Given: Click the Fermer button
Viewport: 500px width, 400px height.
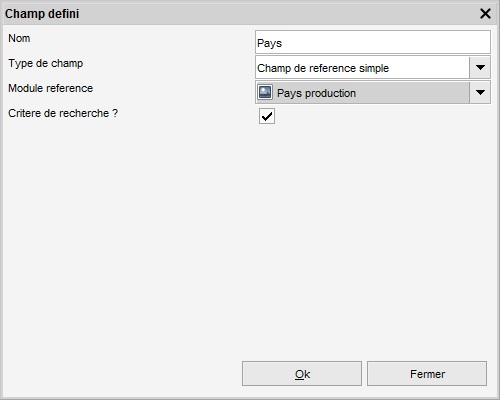Looking at the screenshot, I should point(427,374).
